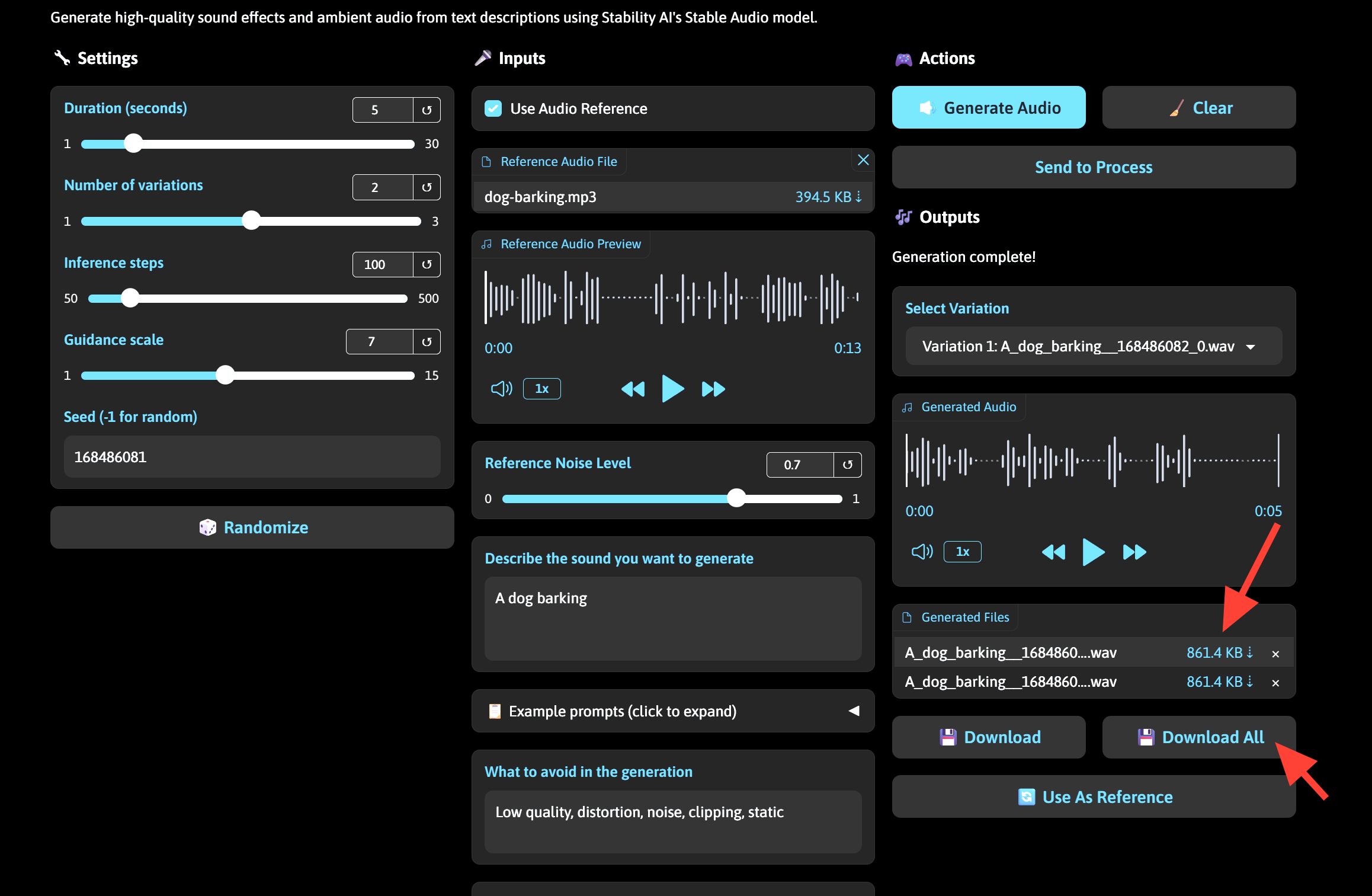Image resolution: width=1372 pixels, height=896 pixels.
Task: Clear the reference audio file
Action: pyautogui.click(x=863, y=160)
